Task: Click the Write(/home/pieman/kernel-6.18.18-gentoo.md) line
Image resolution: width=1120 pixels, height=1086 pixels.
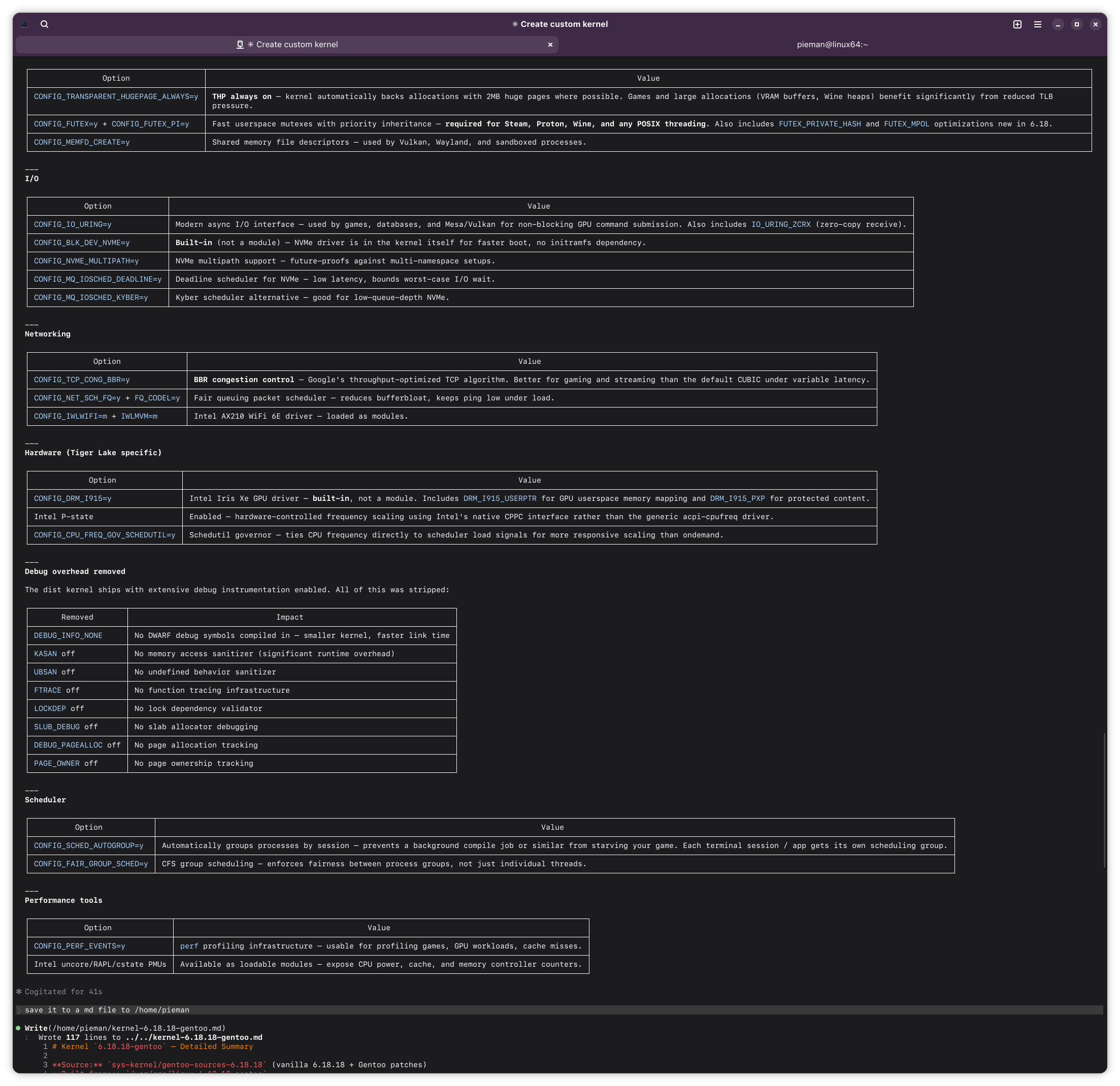Action: [x=125, y=1028]
